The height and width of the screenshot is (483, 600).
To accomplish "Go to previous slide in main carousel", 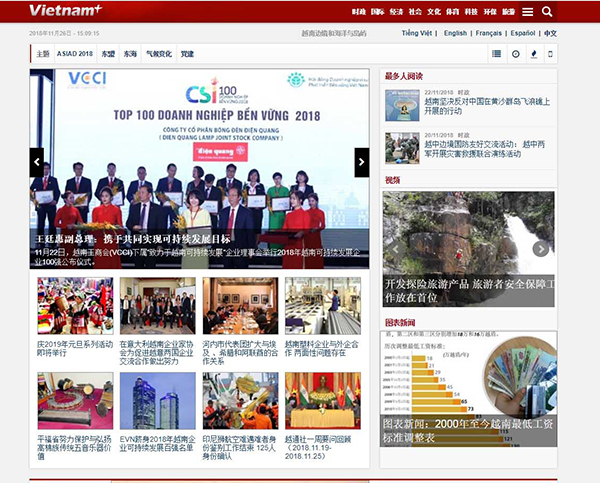I will click(x=37, y=161).
